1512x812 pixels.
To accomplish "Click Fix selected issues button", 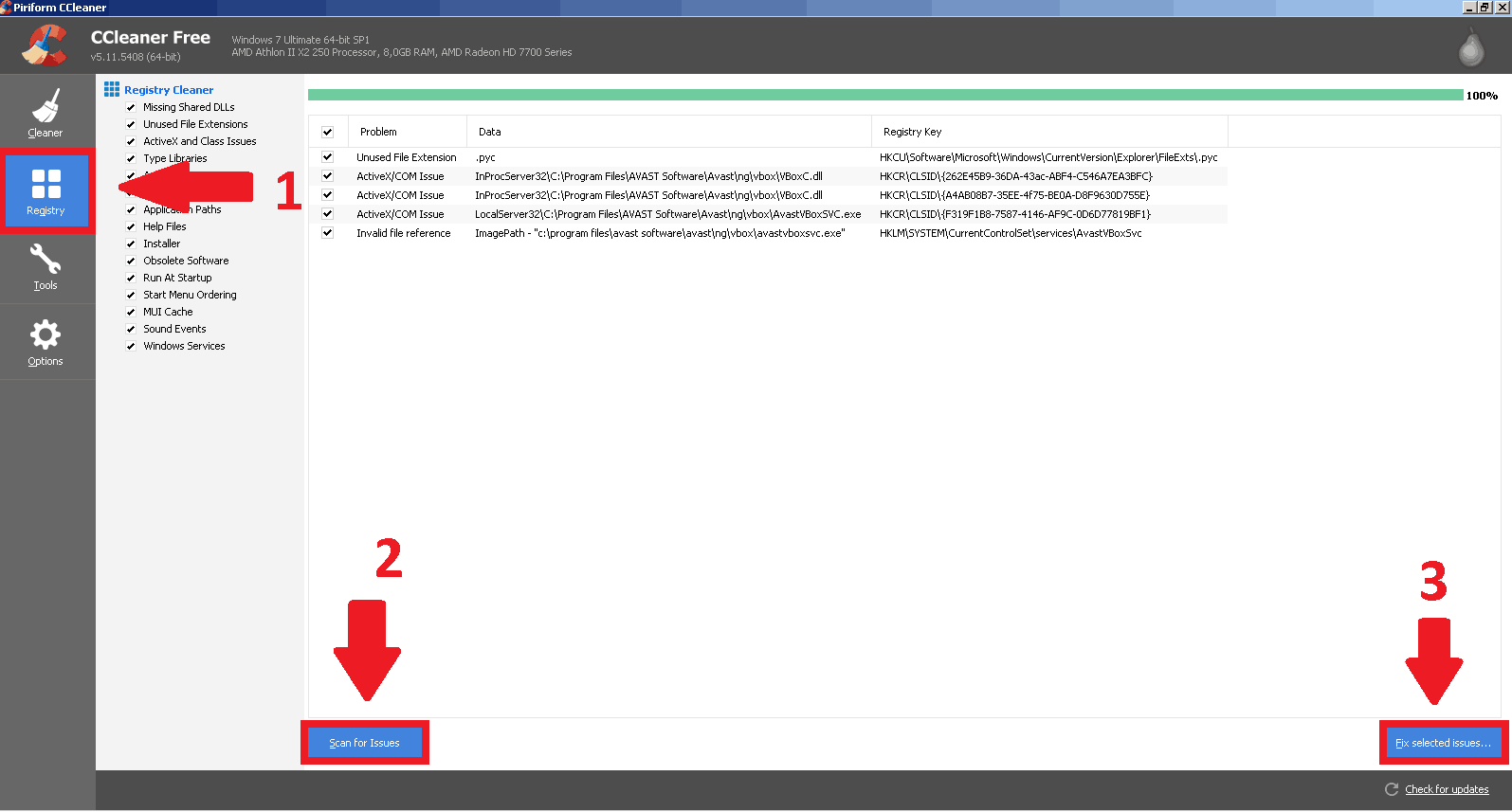I will (1444, 743).
